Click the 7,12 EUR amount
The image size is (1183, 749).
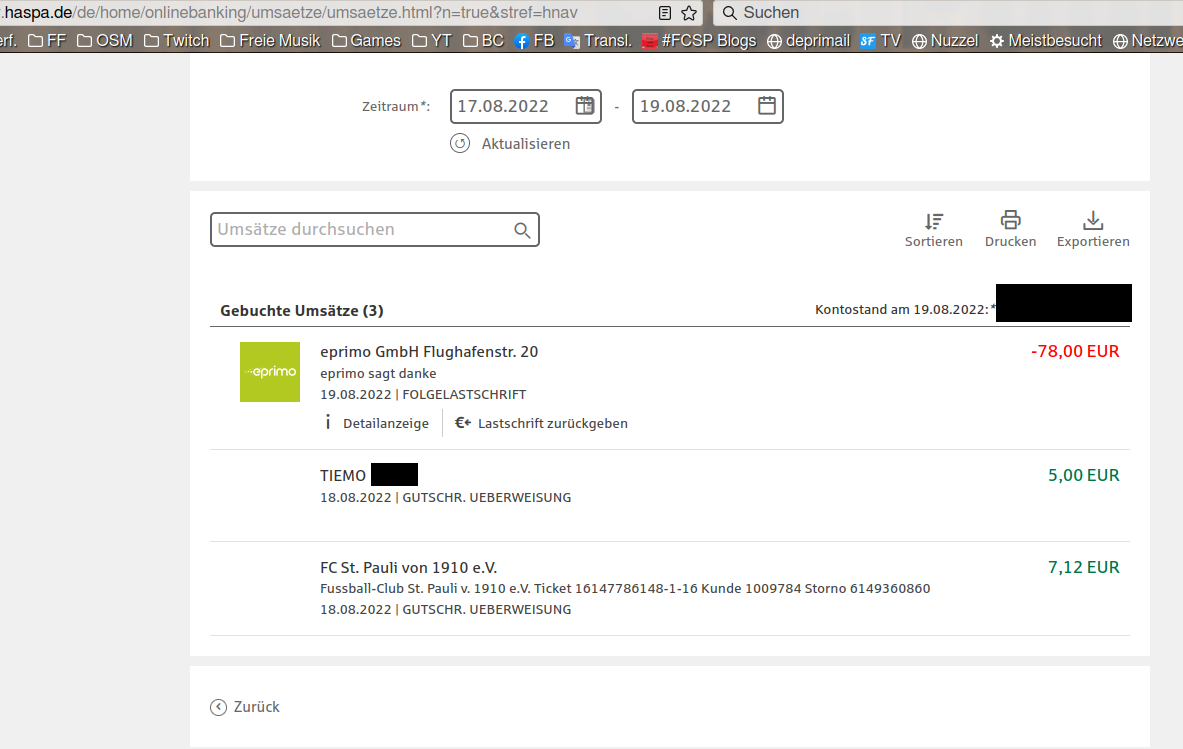tap(1083, 567)
